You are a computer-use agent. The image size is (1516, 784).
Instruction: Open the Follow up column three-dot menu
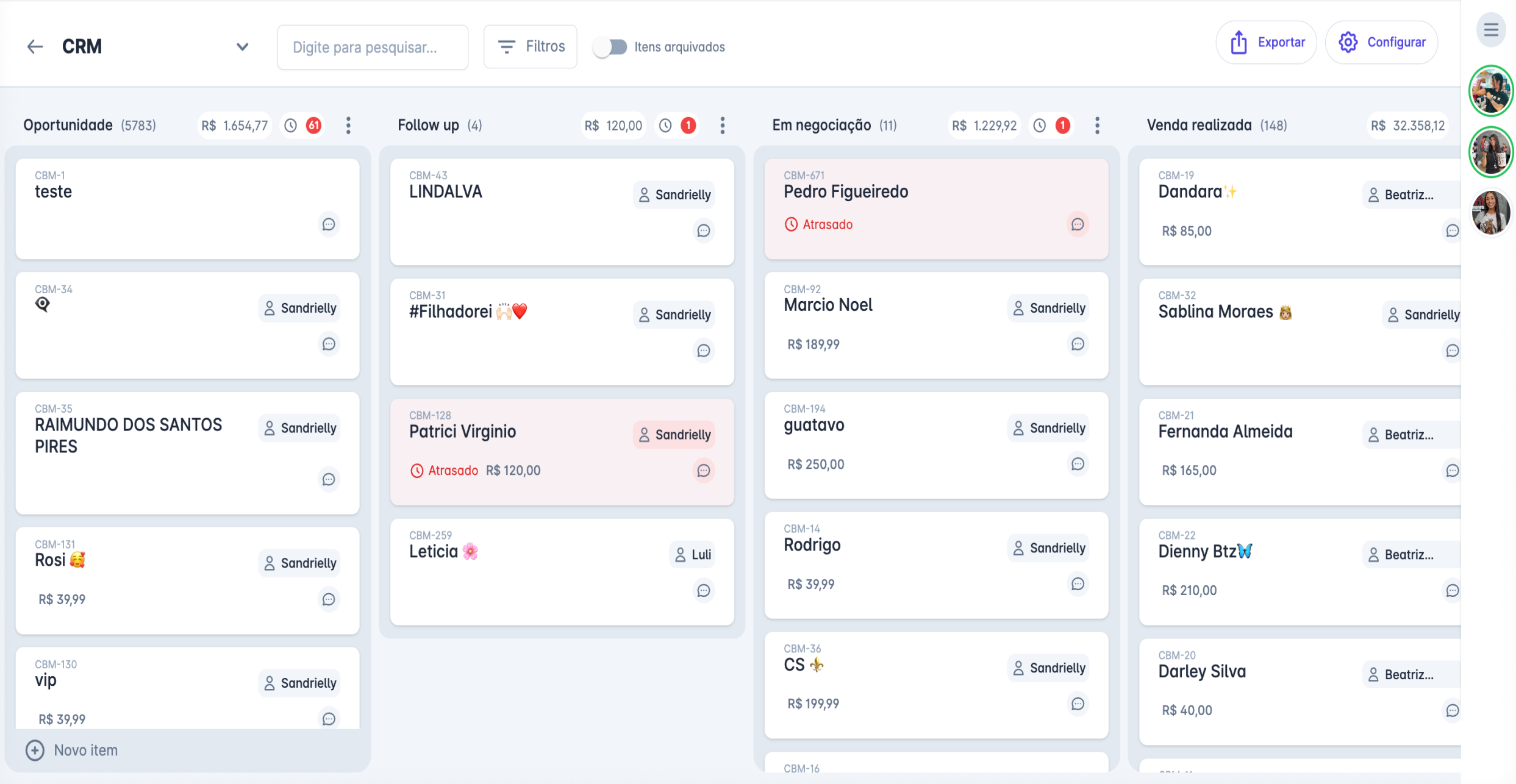(723, 126)
